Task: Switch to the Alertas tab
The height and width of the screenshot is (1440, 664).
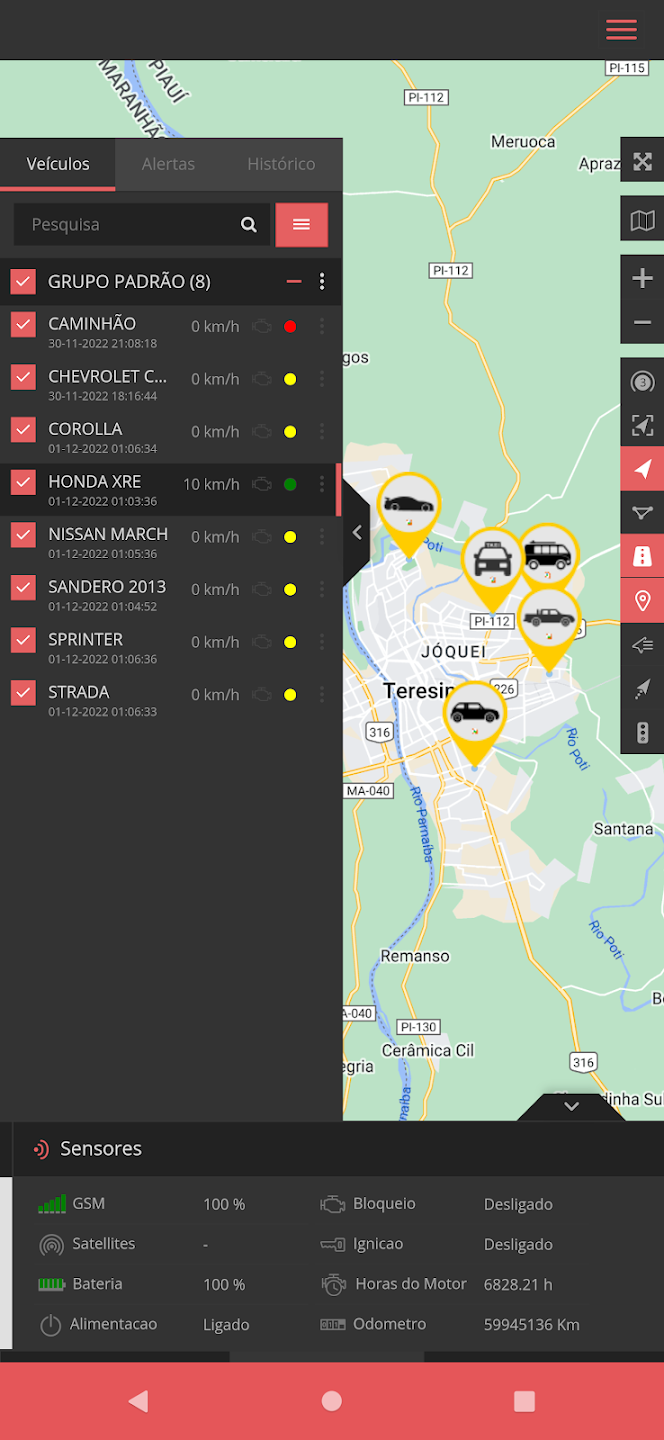Action: tap(168, 164)
